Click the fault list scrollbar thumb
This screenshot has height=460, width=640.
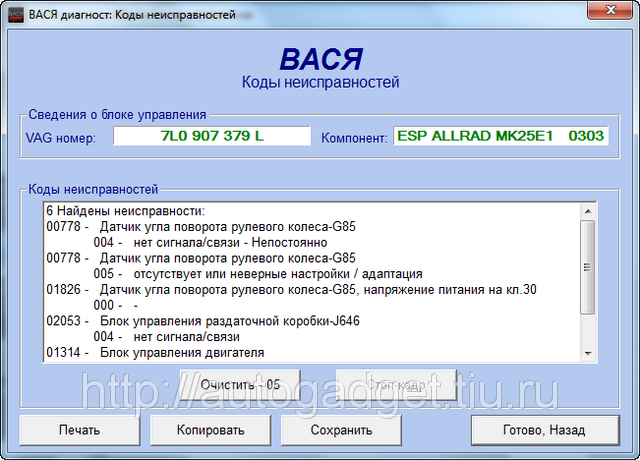pos(588,267)
